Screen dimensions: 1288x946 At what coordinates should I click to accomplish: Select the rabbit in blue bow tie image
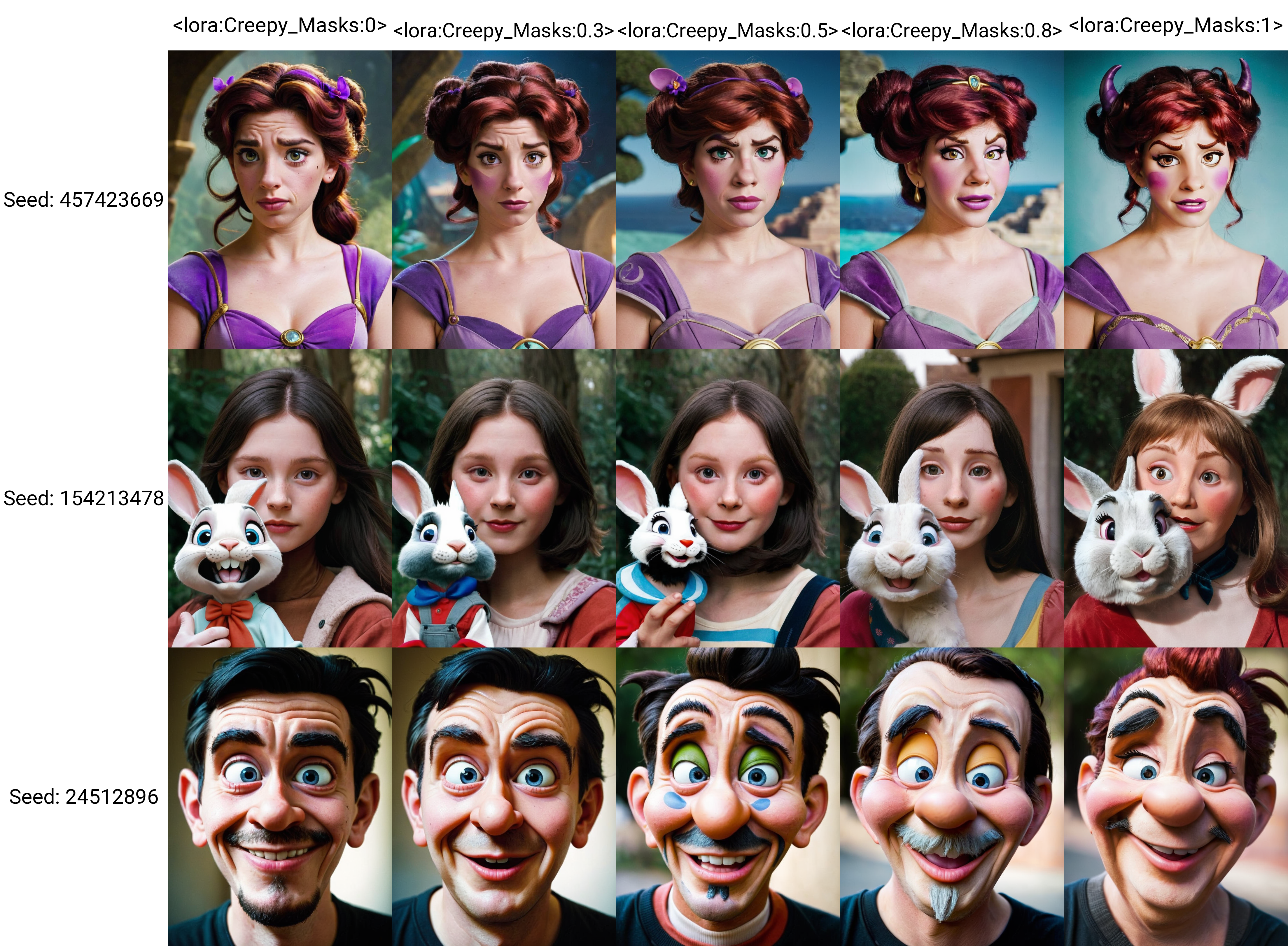coord(504,498)
